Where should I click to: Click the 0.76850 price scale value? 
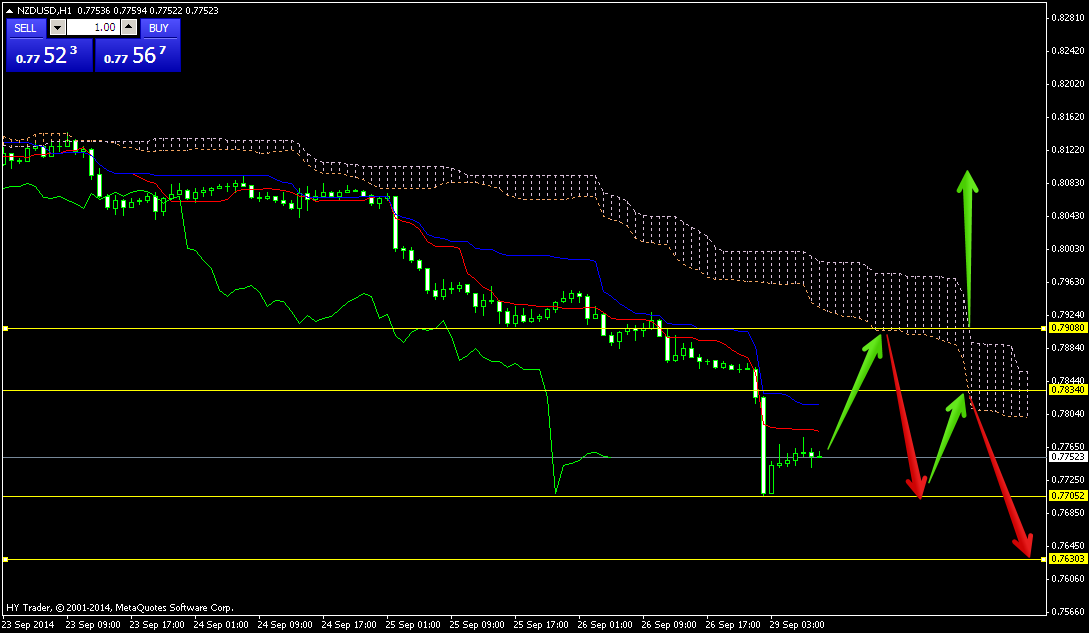(x=1068, y=512)
